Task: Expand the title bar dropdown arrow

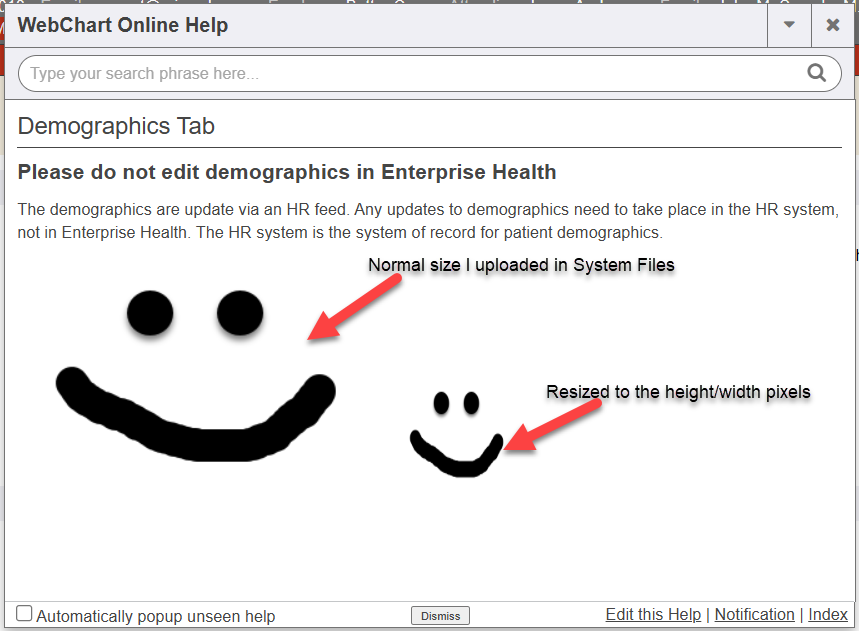Action: (789, 25)
